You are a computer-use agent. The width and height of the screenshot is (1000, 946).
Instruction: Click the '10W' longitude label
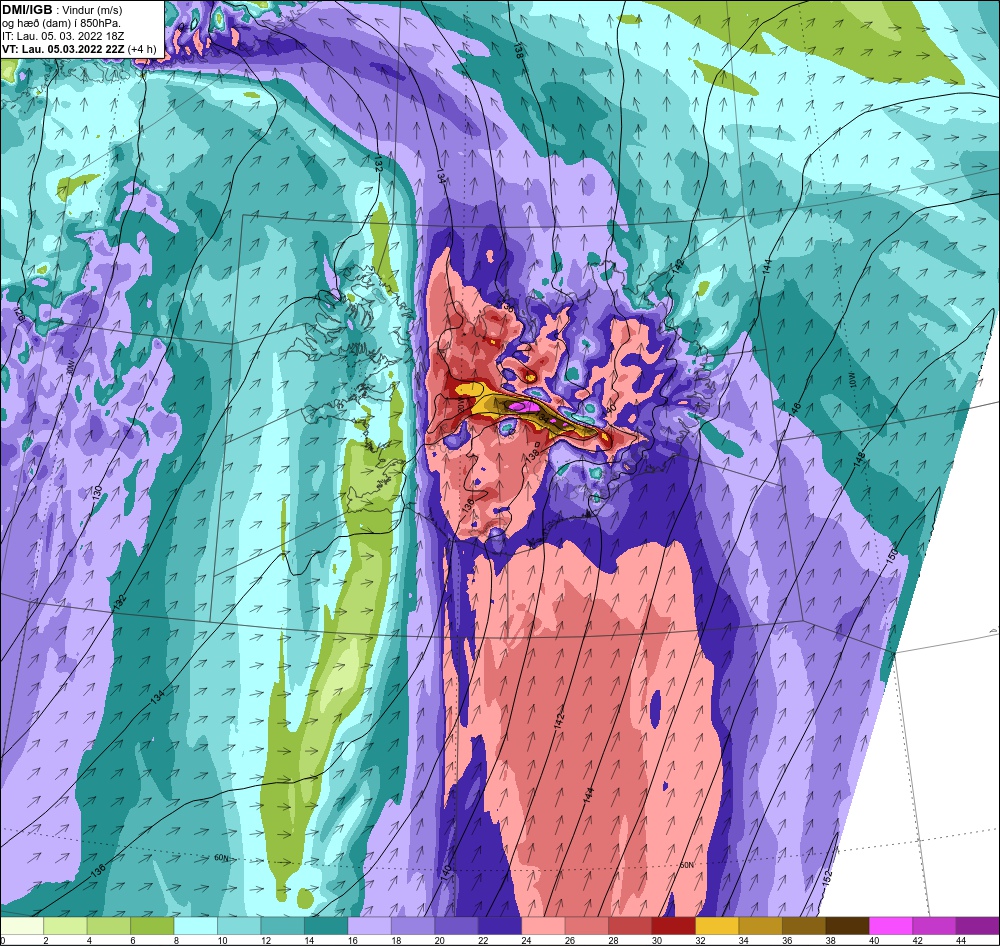853,382
